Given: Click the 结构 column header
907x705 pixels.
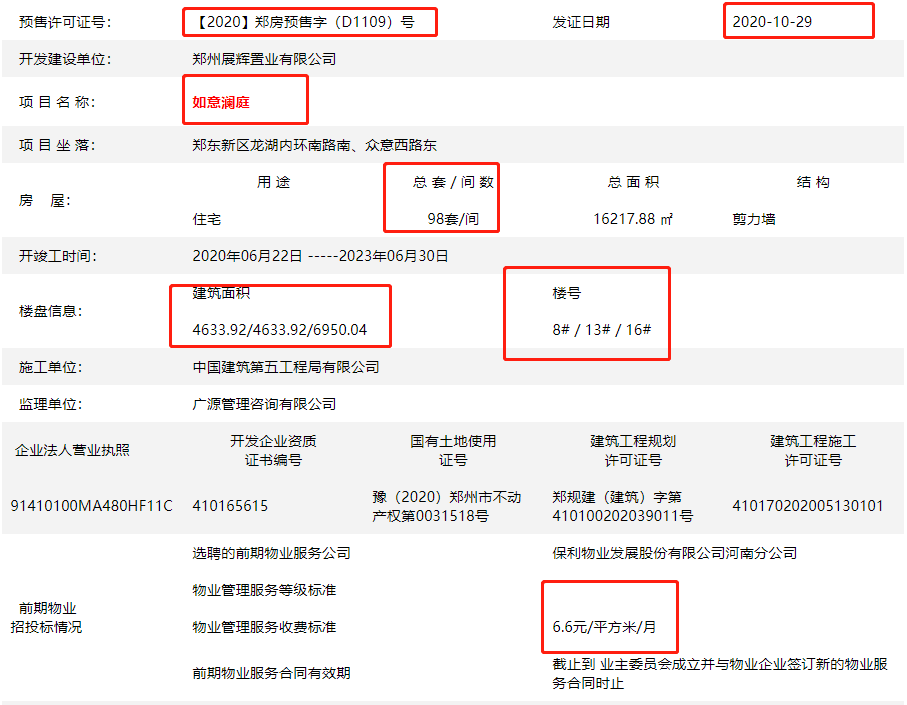Looking at the screenshot, I should [x=813, y=182].
